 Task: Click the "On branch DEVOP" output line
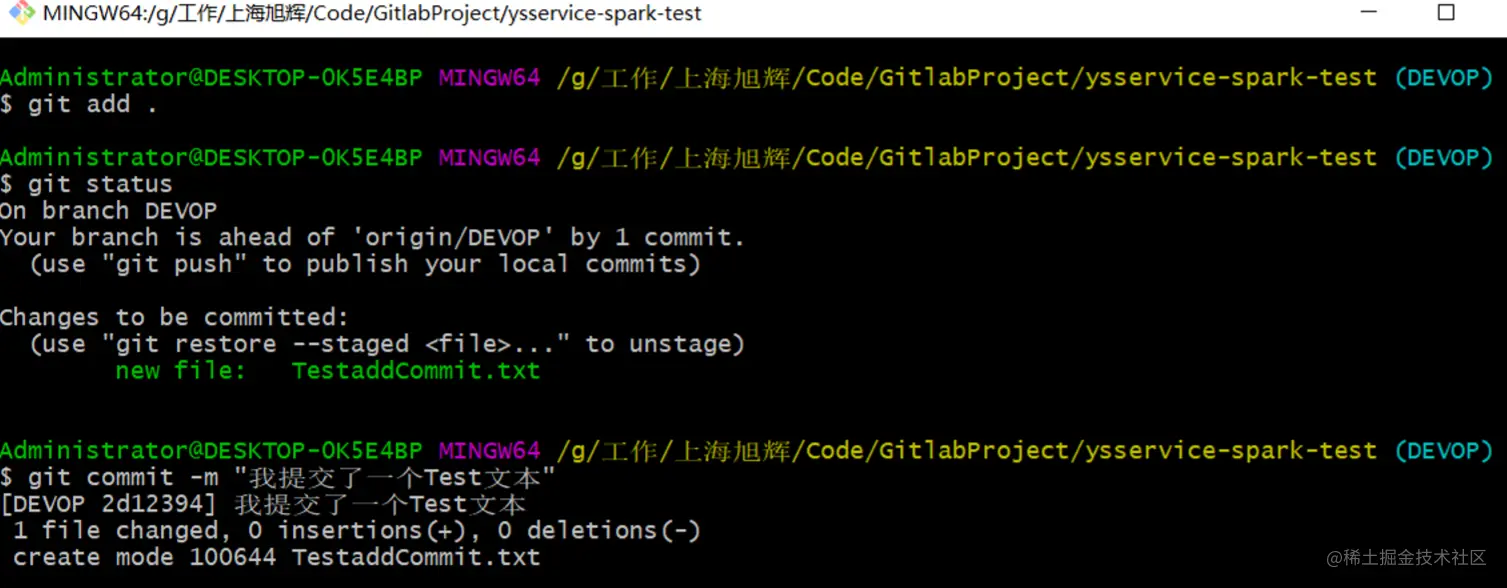pyautogui.click(x=108, y=211)
